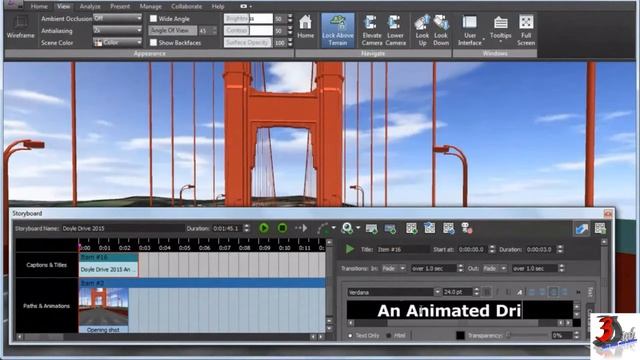
Task: Expand the camera path icon dropdown arrow
Action: pos(333,228)
